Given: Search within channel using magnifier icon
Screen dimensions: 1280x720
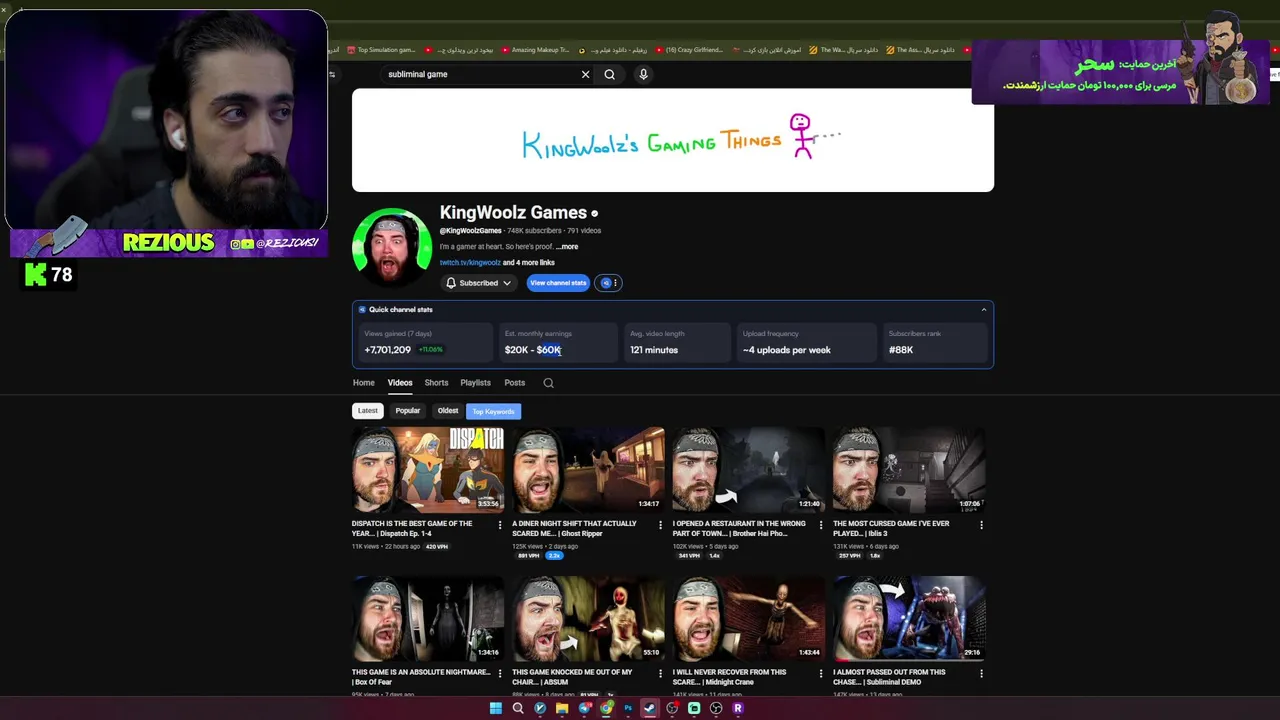Looking at the screenshot, I should point(548,383).
